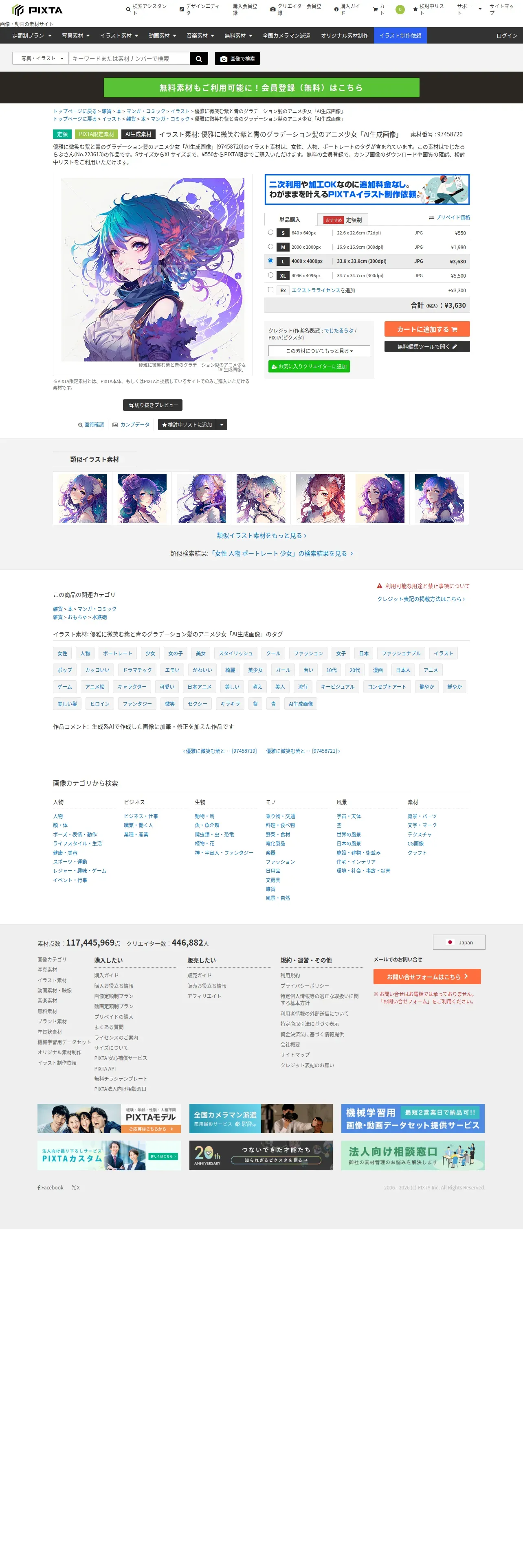This screenshot has width=523, height=1568.
Task: Open 利用可能な用途と禁止事項について warning link
Action: click(x=423, y=586)
